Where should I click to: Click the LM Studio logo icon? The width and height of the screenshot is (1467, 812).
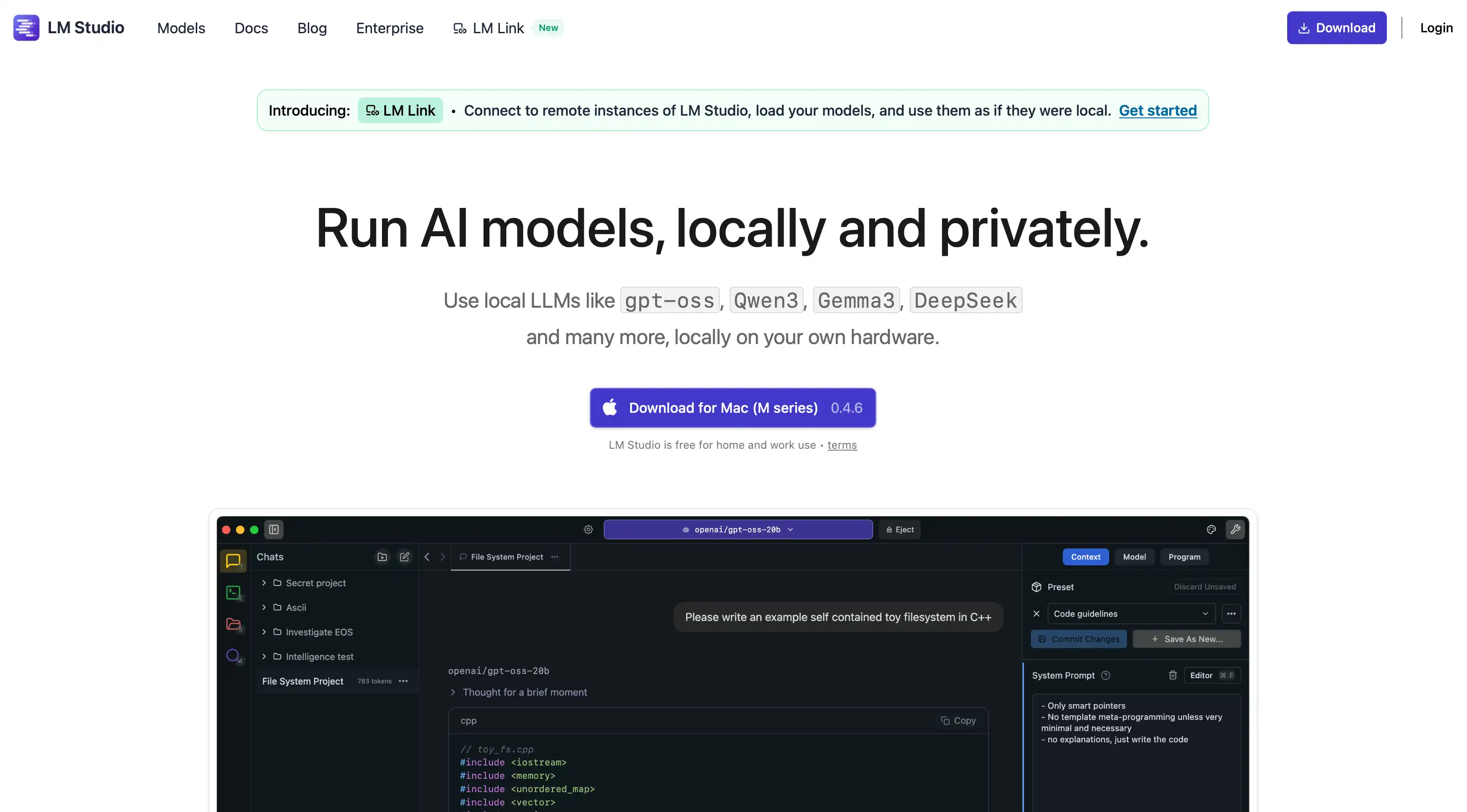pyautogui.click(x=26, y=27)
